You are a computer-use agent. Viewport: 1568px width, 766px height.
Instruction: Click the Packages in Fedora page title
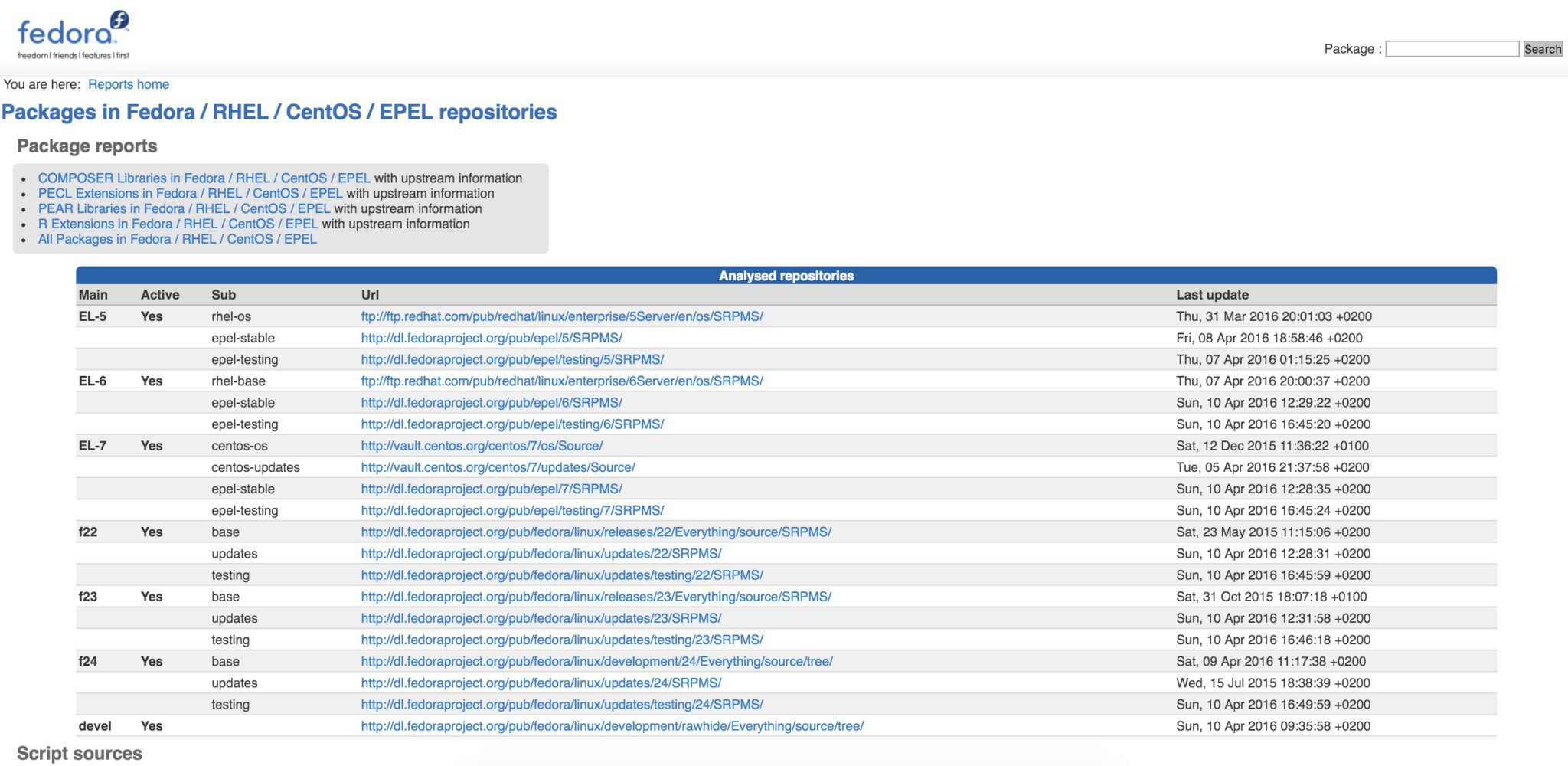pyautogui.click(x=279, y=112)
